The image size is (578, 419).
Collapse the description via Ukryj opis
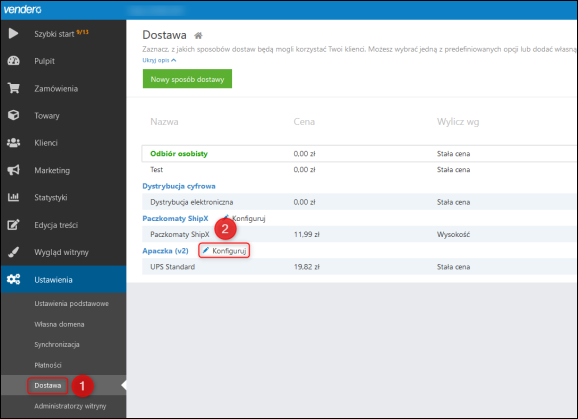point(159,60)
